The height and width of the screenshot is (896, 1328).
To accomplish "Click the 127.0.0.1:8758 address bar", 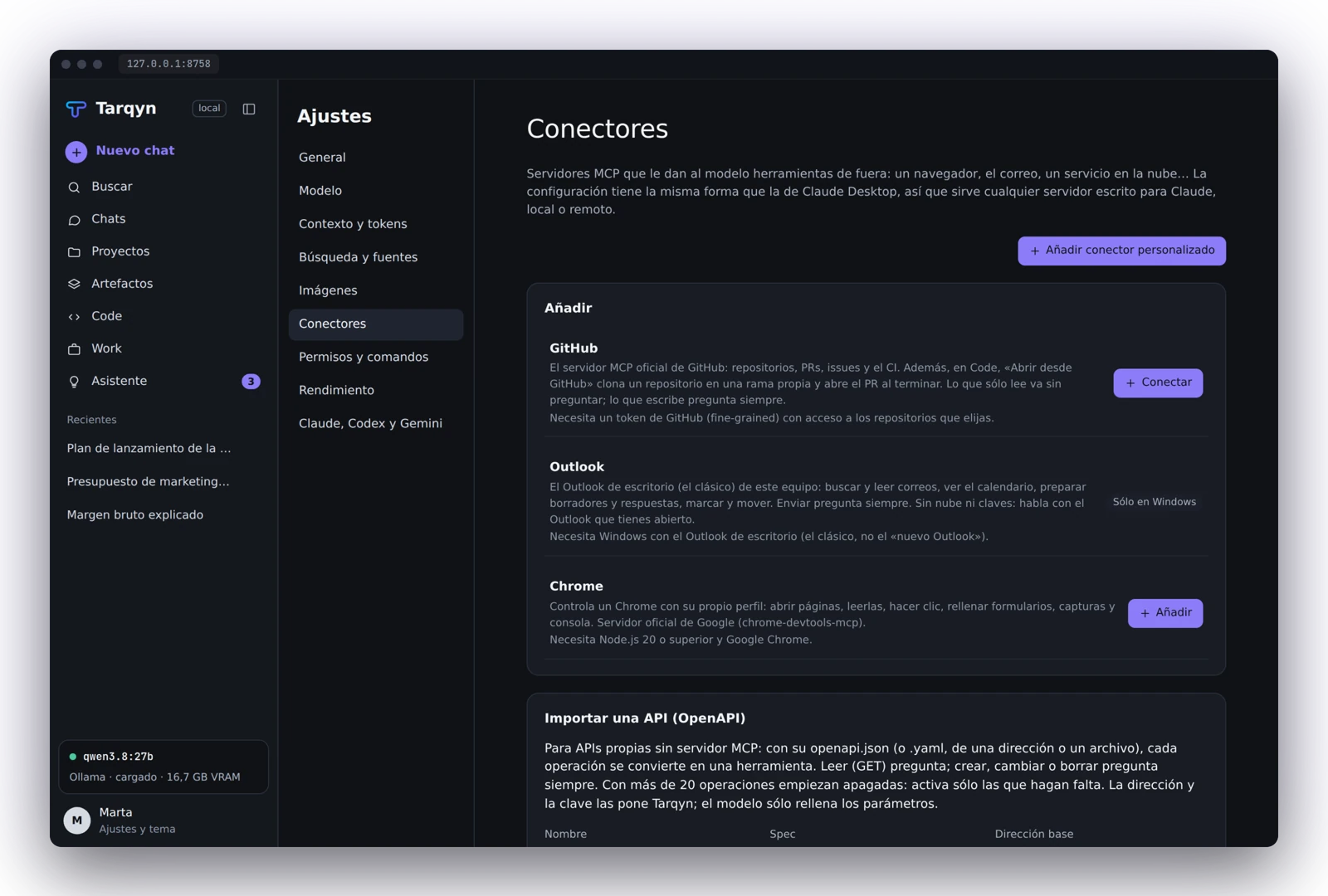I will click(168, 64).
